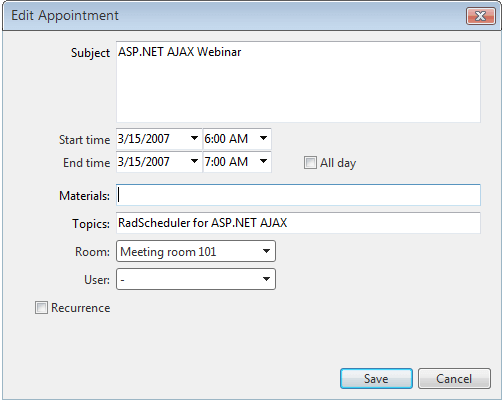Expand the 6:00 AM start time dropdown
The height and width of the screenshot is (401, 502).
[263, 138]
